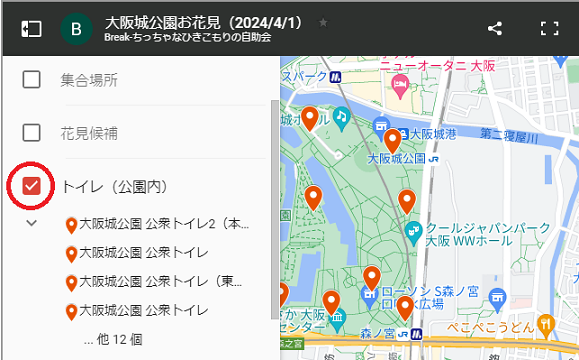The image size is (579, 360).
Task: Show more items via … 他 12 個
Action: [113, 339]
